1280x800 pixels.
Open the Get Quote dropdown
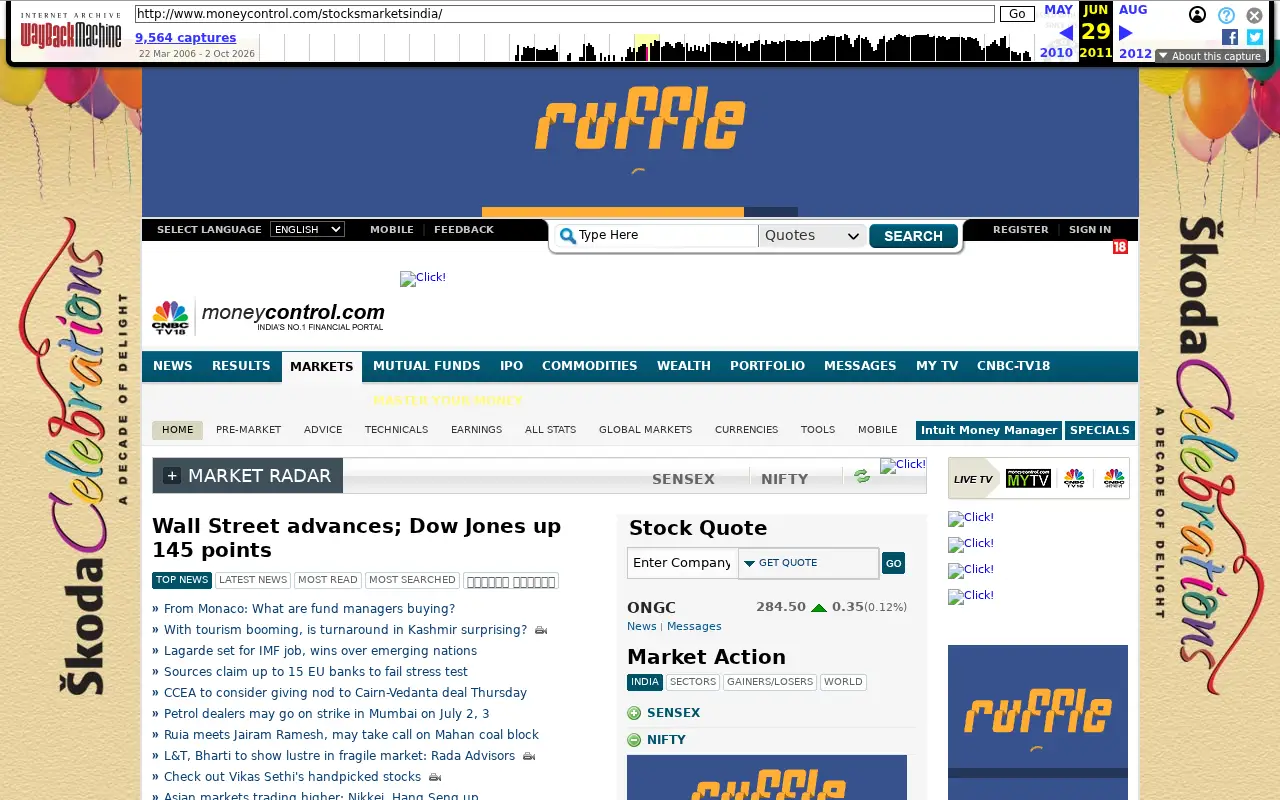coord(808,563)
